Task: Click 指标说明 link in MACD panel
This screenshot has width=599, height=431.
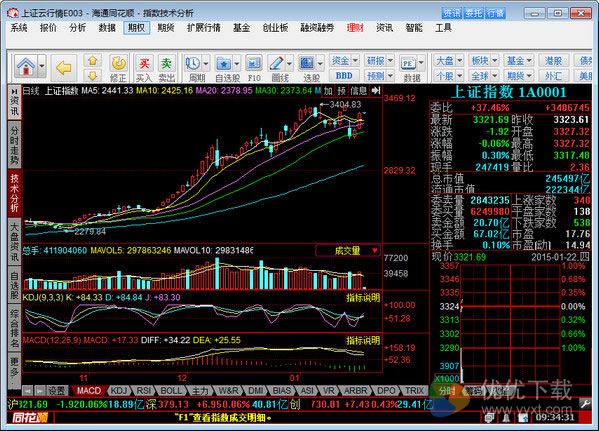Action: pyautogui.click(x=363, y=340)
